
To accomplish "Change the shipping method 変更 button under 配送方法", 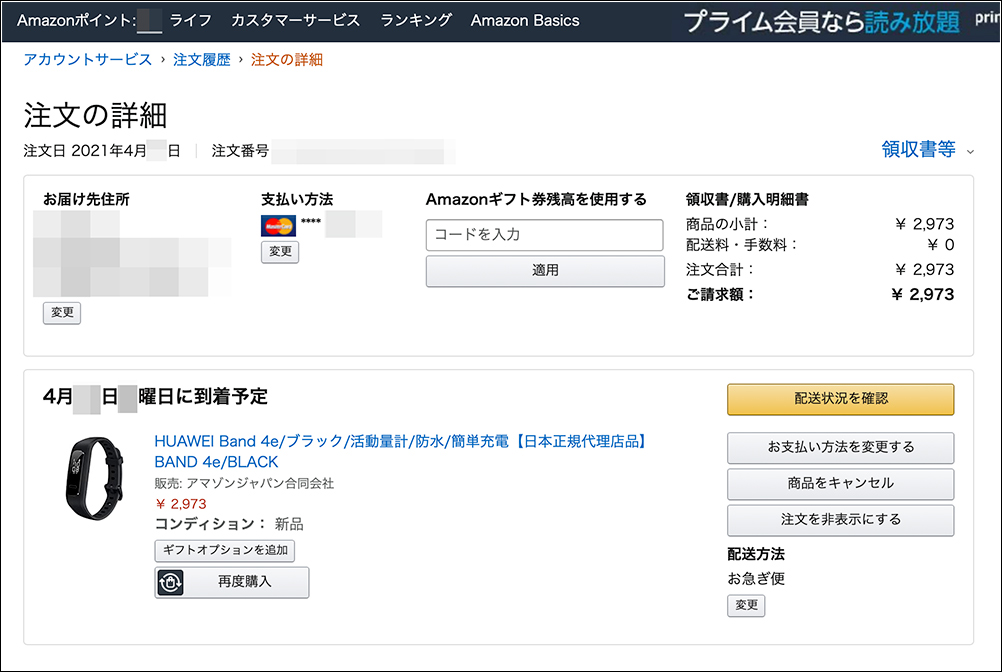I will point(746,606).
